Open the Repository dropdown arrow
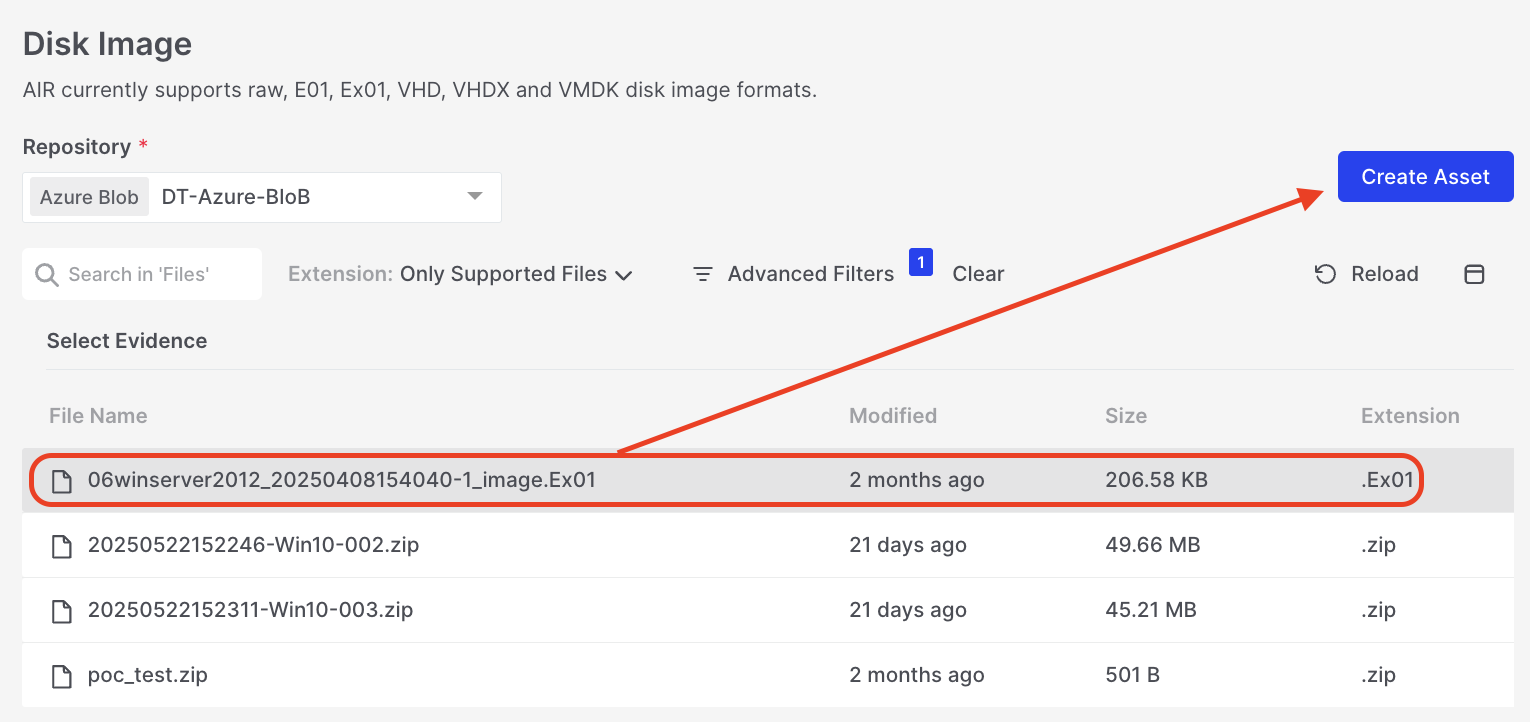 pyautogui.click(x=475, y=197)
